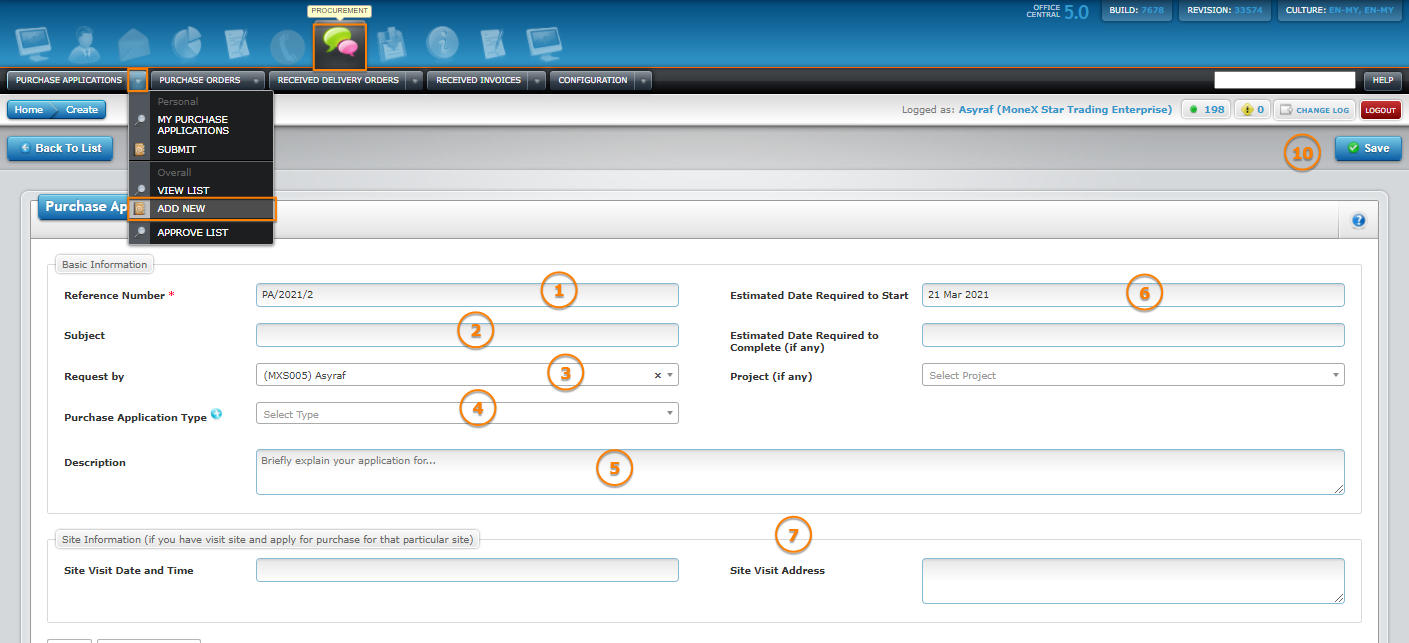Expand the Configuration menu arrow

643,80
